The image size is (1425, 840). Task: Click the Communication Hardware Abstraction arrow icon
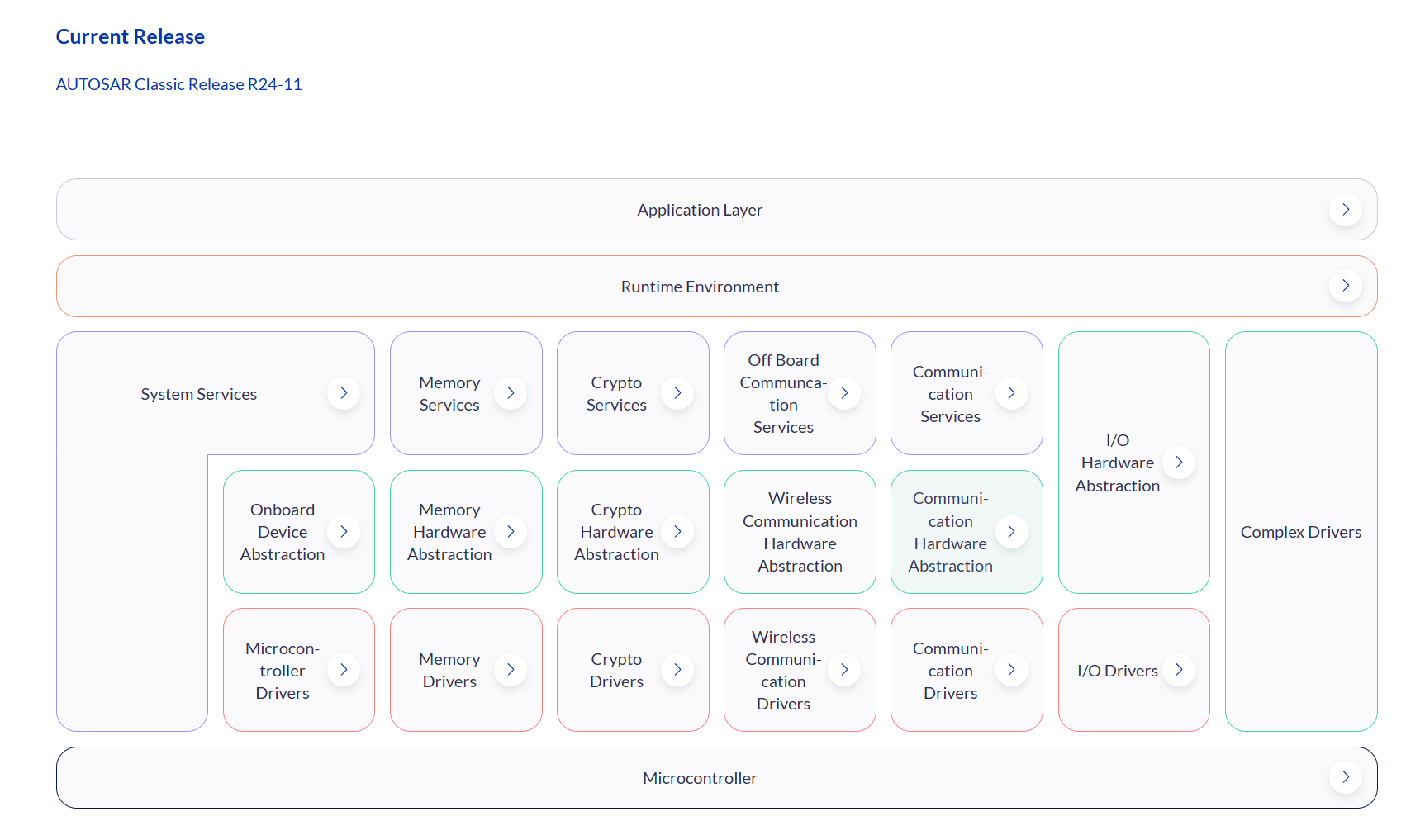[1011, 532]
